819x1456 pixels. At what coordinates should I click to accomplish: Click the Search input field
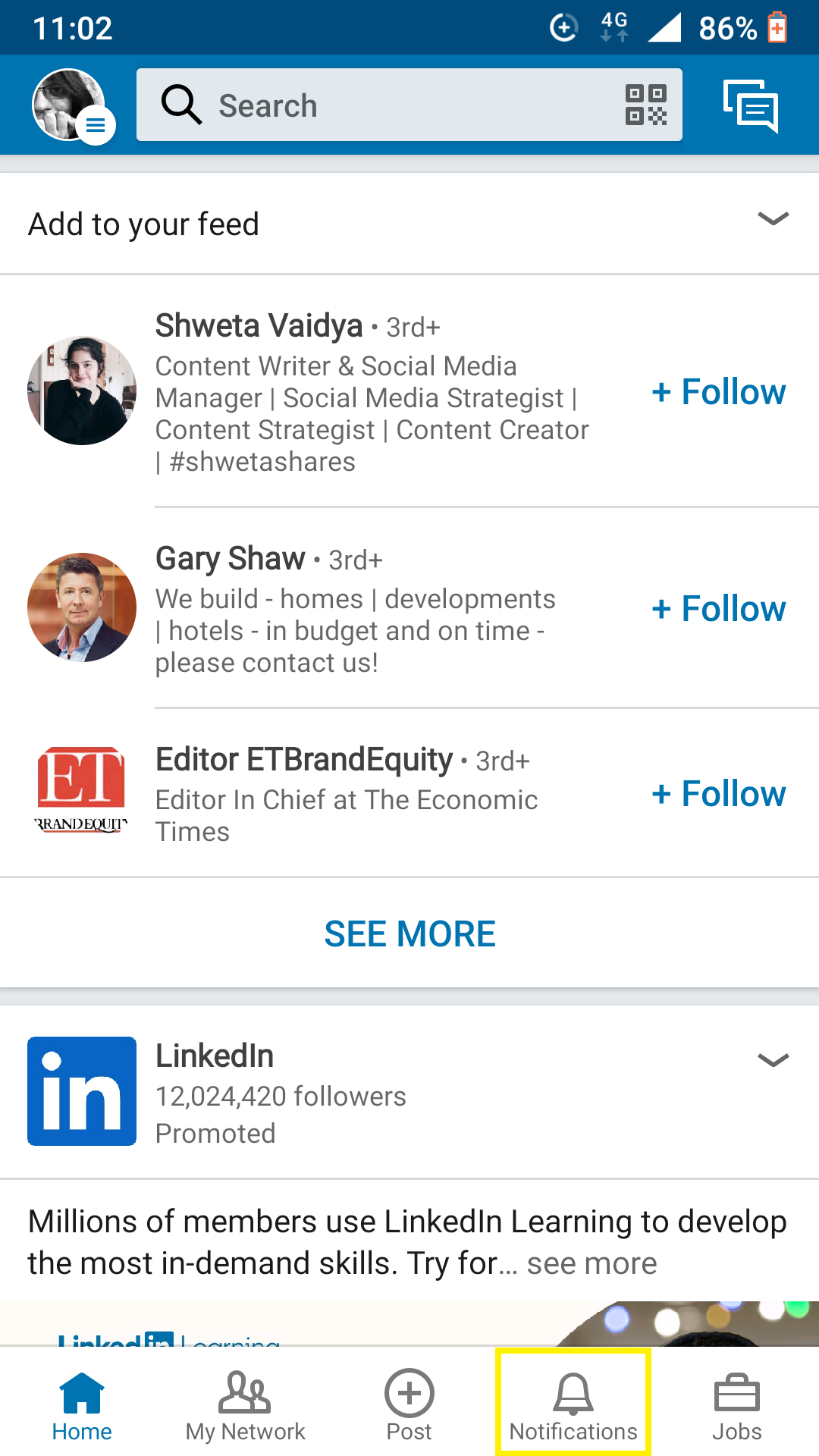pos(409,105)
